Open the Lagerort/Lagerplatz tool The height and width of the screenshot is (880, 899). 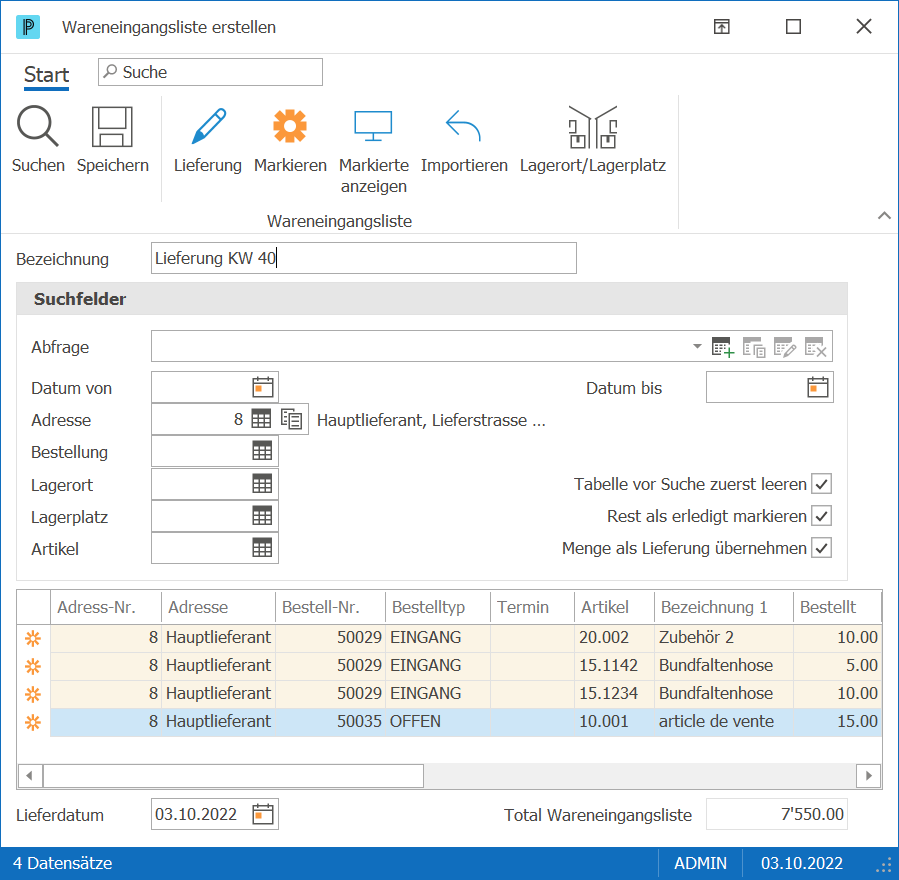coord(593,127)
